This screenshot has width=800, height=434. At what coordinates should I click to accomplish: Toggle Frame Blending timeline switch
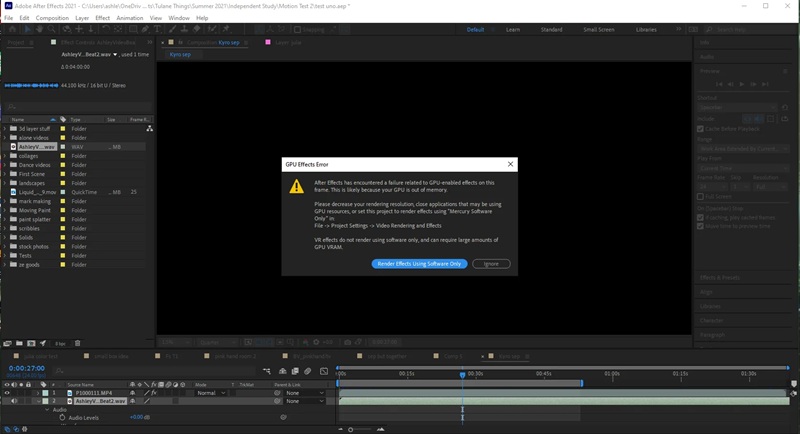[x=295, y=371]
